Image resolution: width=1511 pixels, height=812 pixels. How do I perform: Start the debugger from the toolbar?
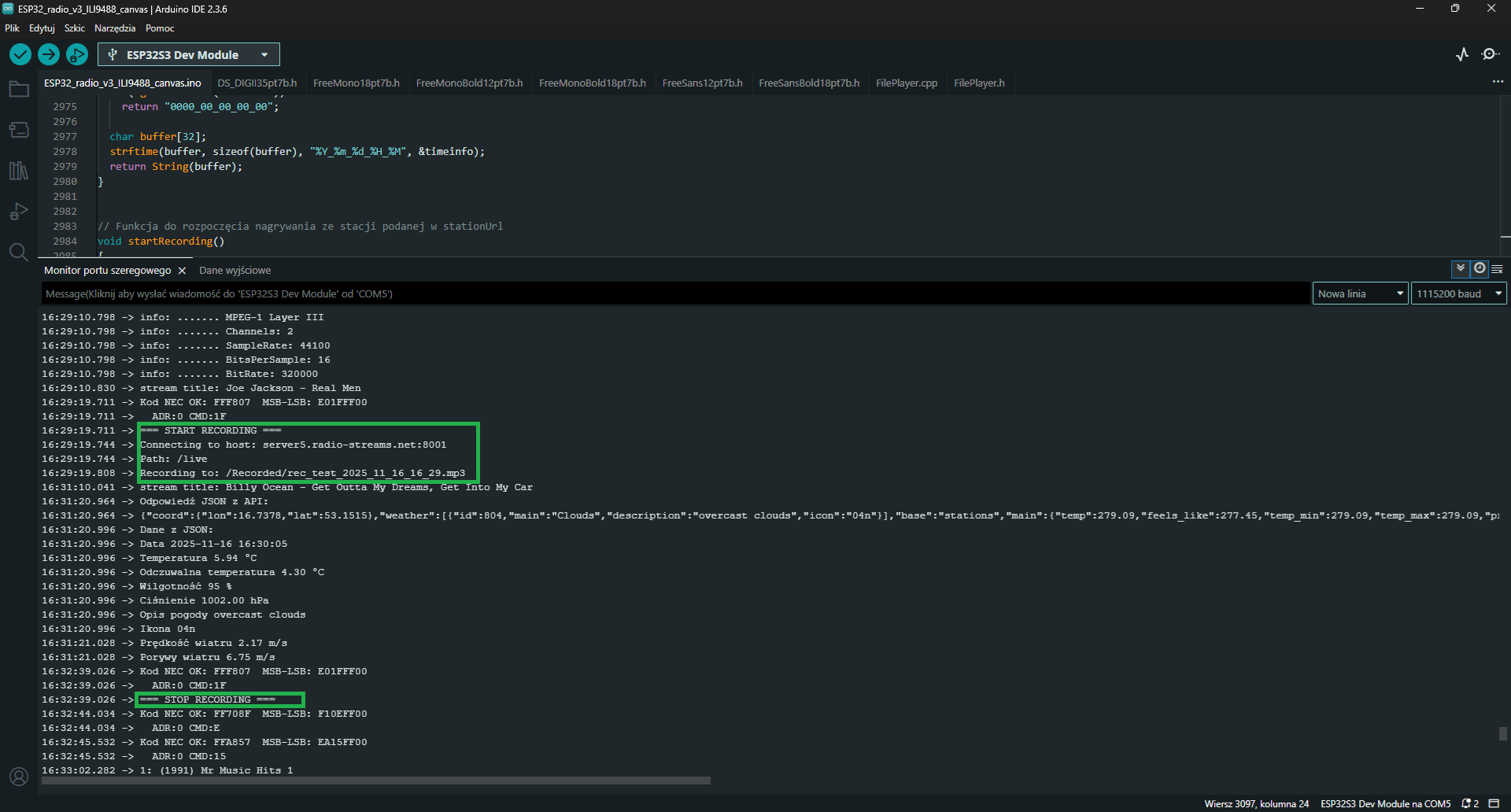pos(77,54)
